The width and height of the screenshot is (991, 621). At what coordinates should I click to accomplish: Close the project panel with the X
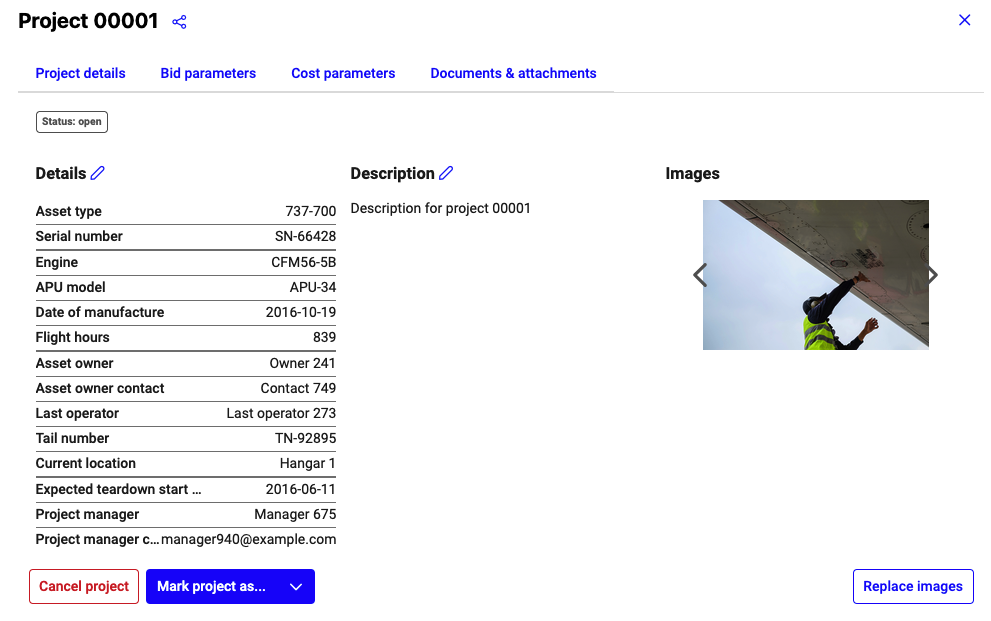(964, 20)
